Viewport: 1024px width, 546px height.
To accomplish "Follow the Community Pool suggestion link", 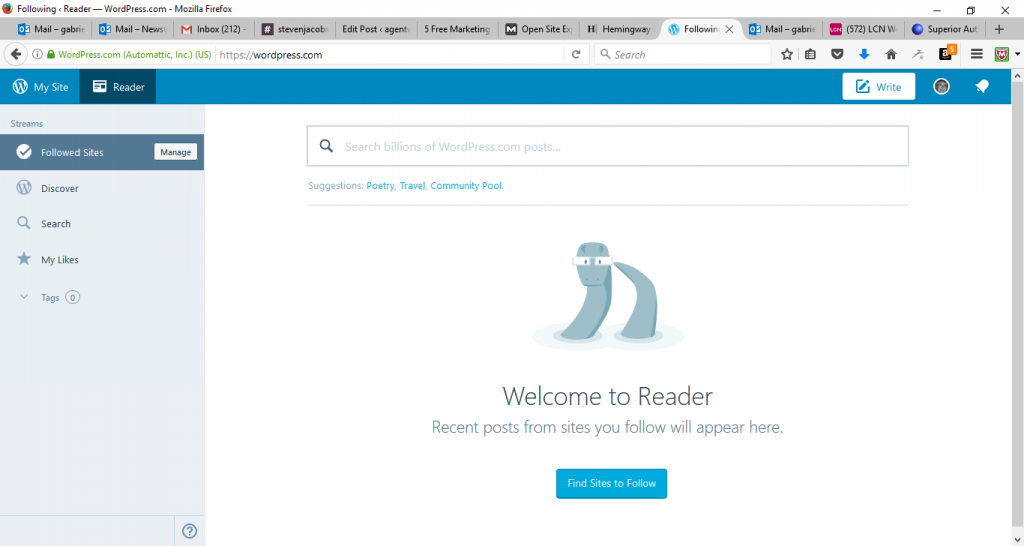I will [466, 185].
